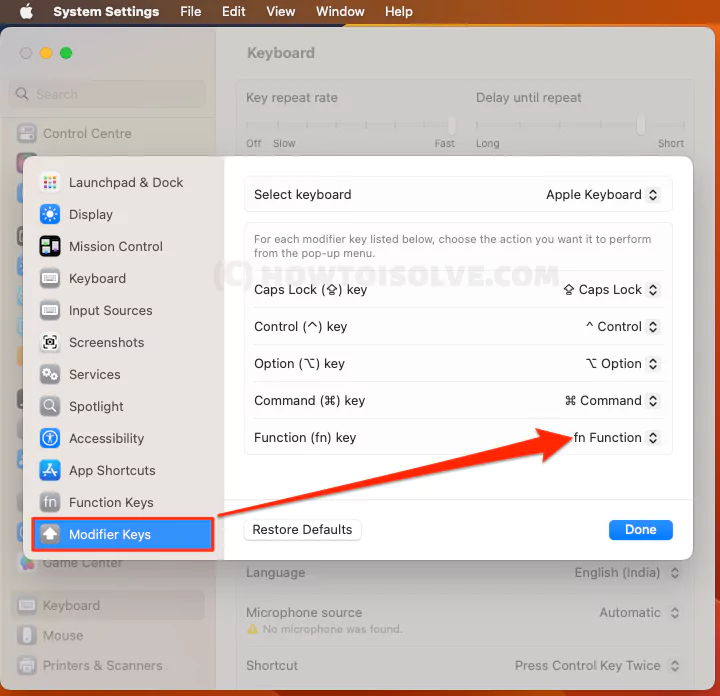The width and height of the screenshot is (720, 696).
Task: Click the Delay until repeat slider knob
Action: 641,124
